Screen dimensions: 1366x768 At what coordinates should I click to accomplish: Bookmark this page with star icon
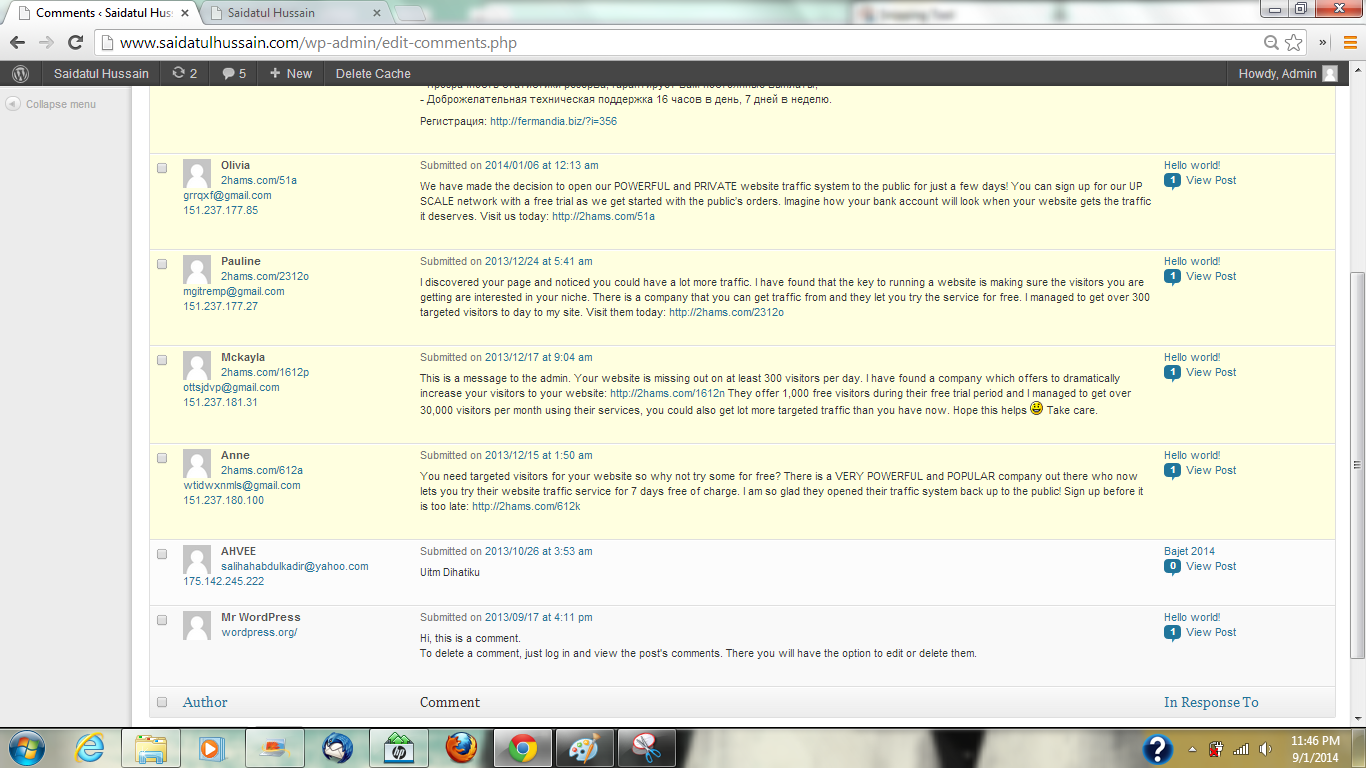click(1294, 43)
